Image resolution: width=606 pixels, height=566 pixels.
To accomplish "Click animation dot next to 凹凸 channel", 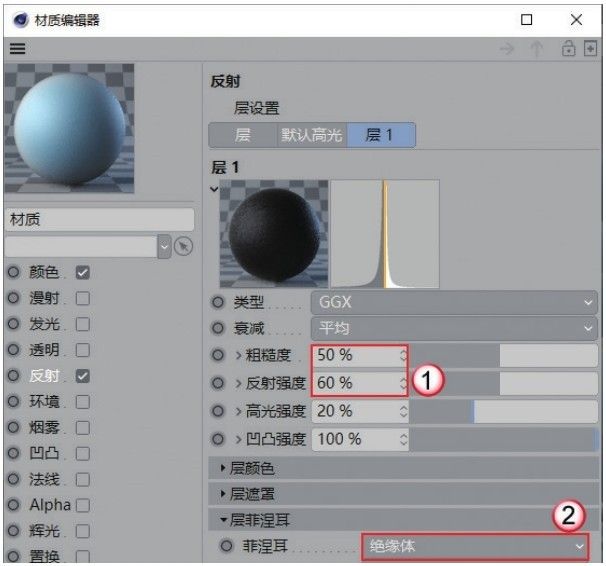I will click(x=14, y=453).
